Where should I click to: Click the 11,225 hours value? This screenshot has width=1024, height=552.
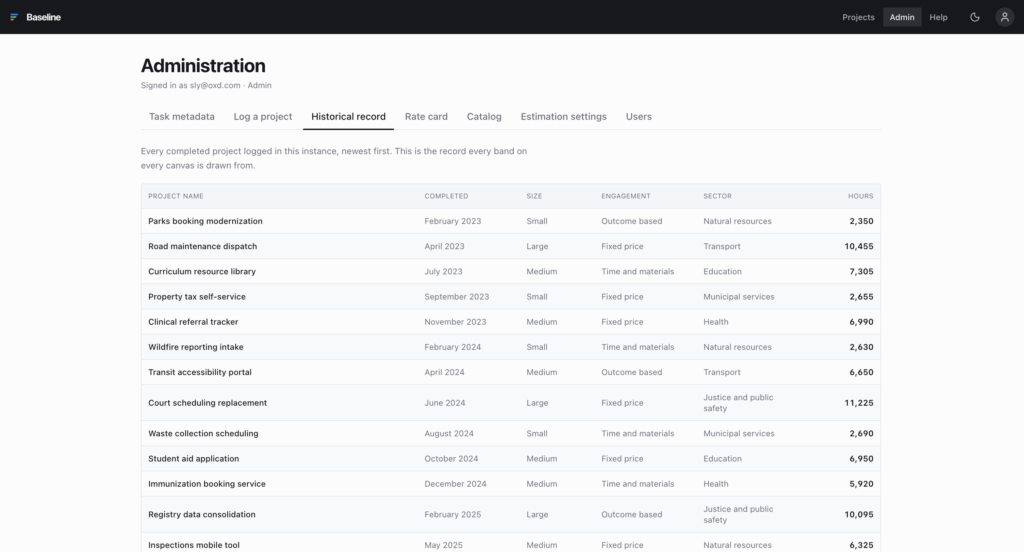(859, 402)
